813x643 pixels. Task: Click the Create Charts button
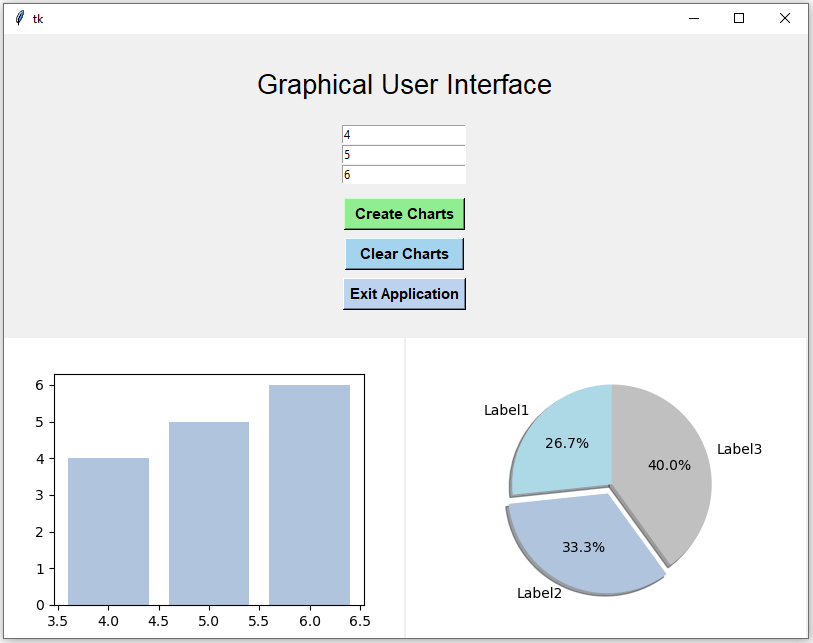pyautogui.click(x=404, y=214)
